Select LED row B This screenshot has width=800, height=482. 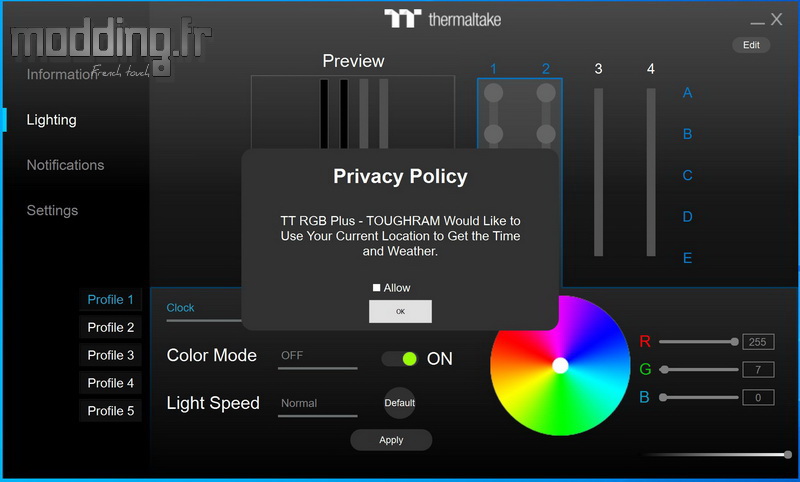(687, 134)
